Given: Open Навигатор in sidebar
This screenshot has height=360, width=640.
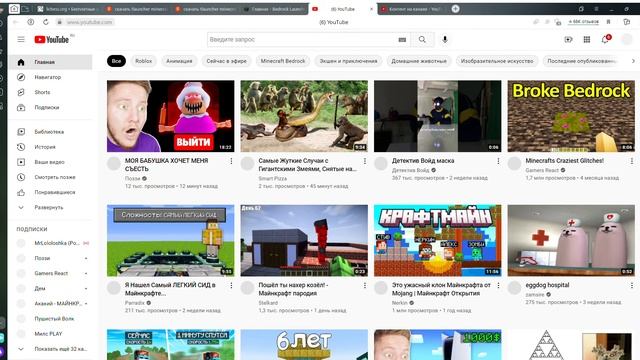Looking at the screenshot, I should point(51,77).
